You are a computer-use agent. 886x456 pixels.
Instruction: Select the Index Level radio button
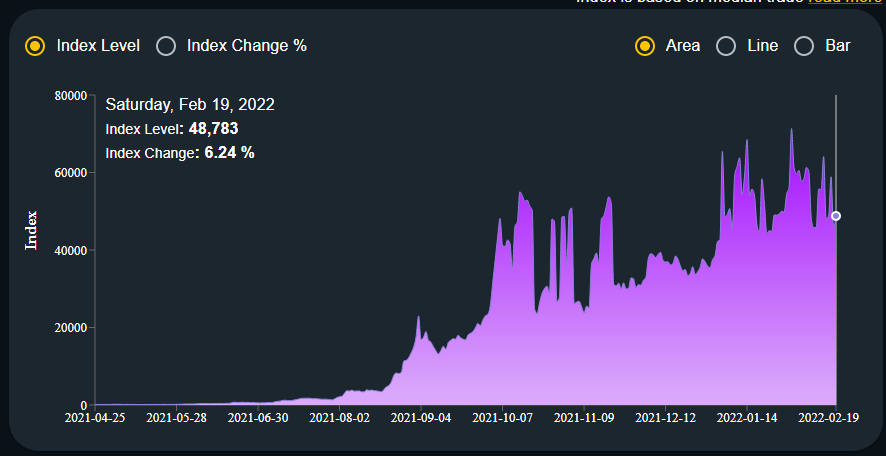35,46
